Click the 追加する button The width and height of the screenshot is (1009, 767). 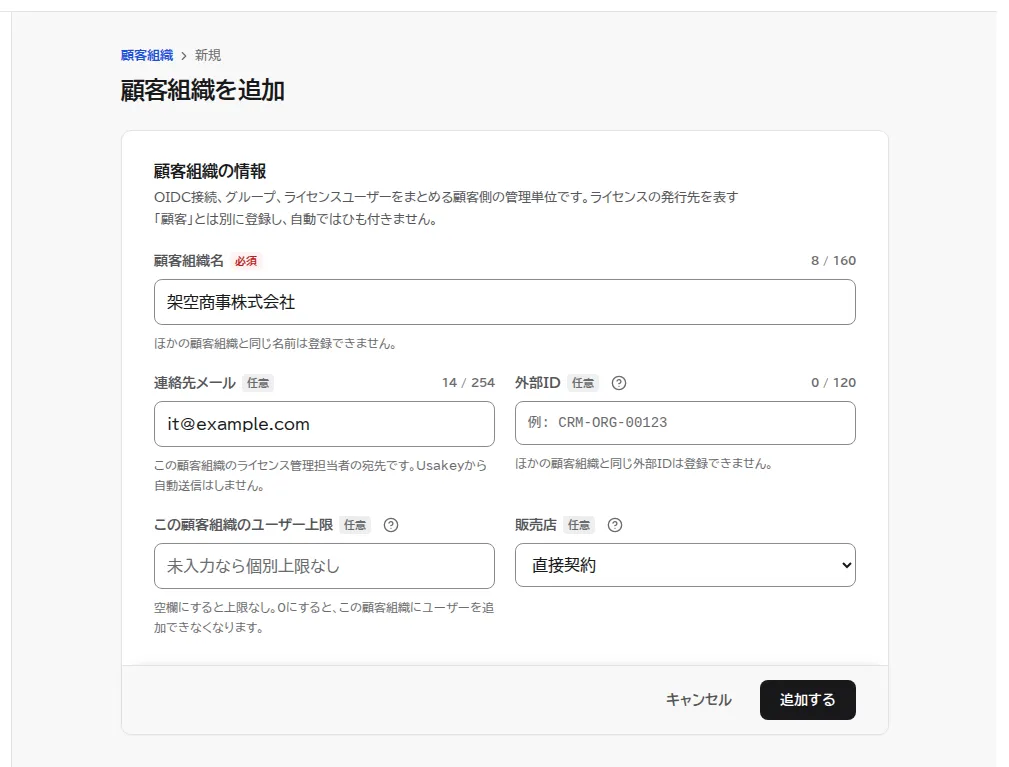click(808, 699)
